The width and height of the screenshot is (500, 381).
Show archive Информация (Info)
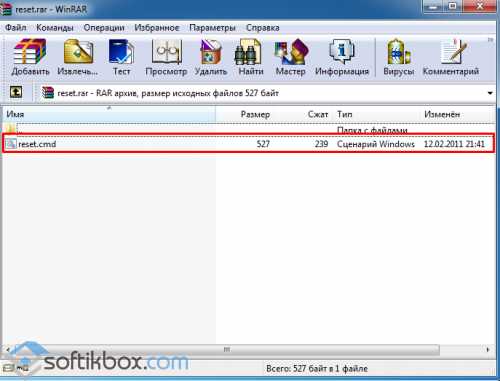(x=342, y=57)
